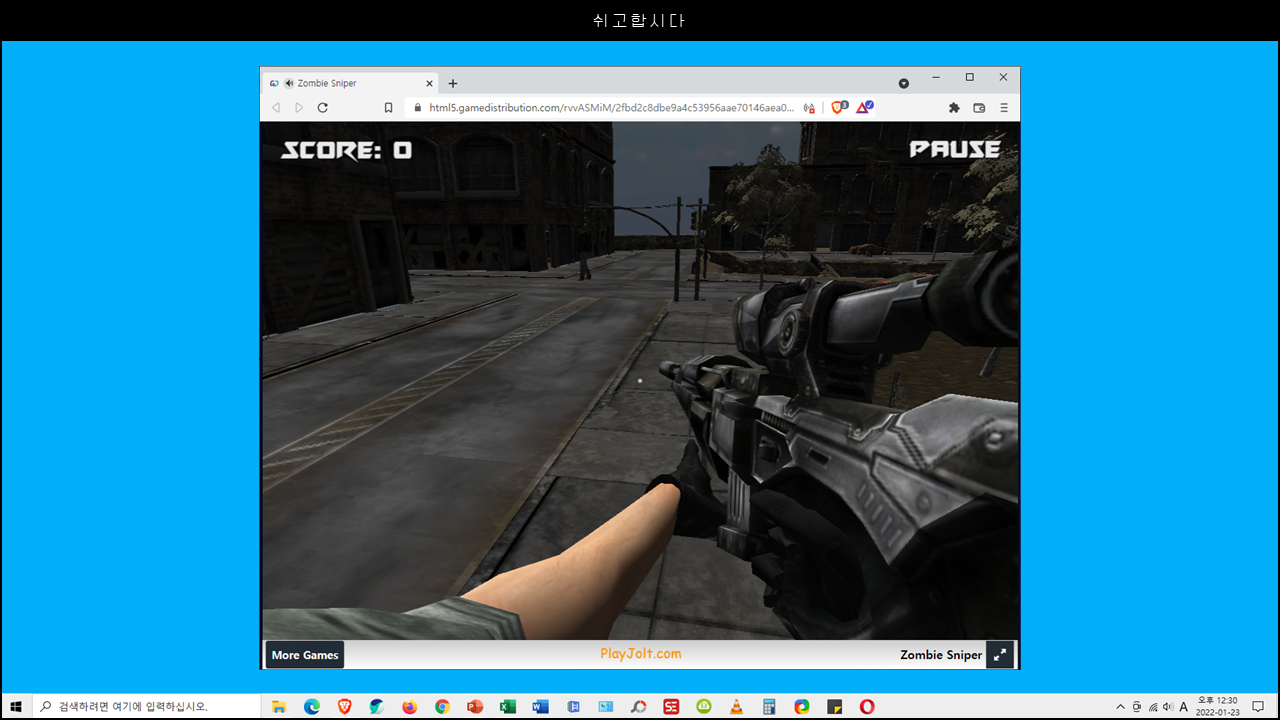Open the sticky notes taskbar icon
This screenshot has width=1280, height=720.
pos(835,706)
